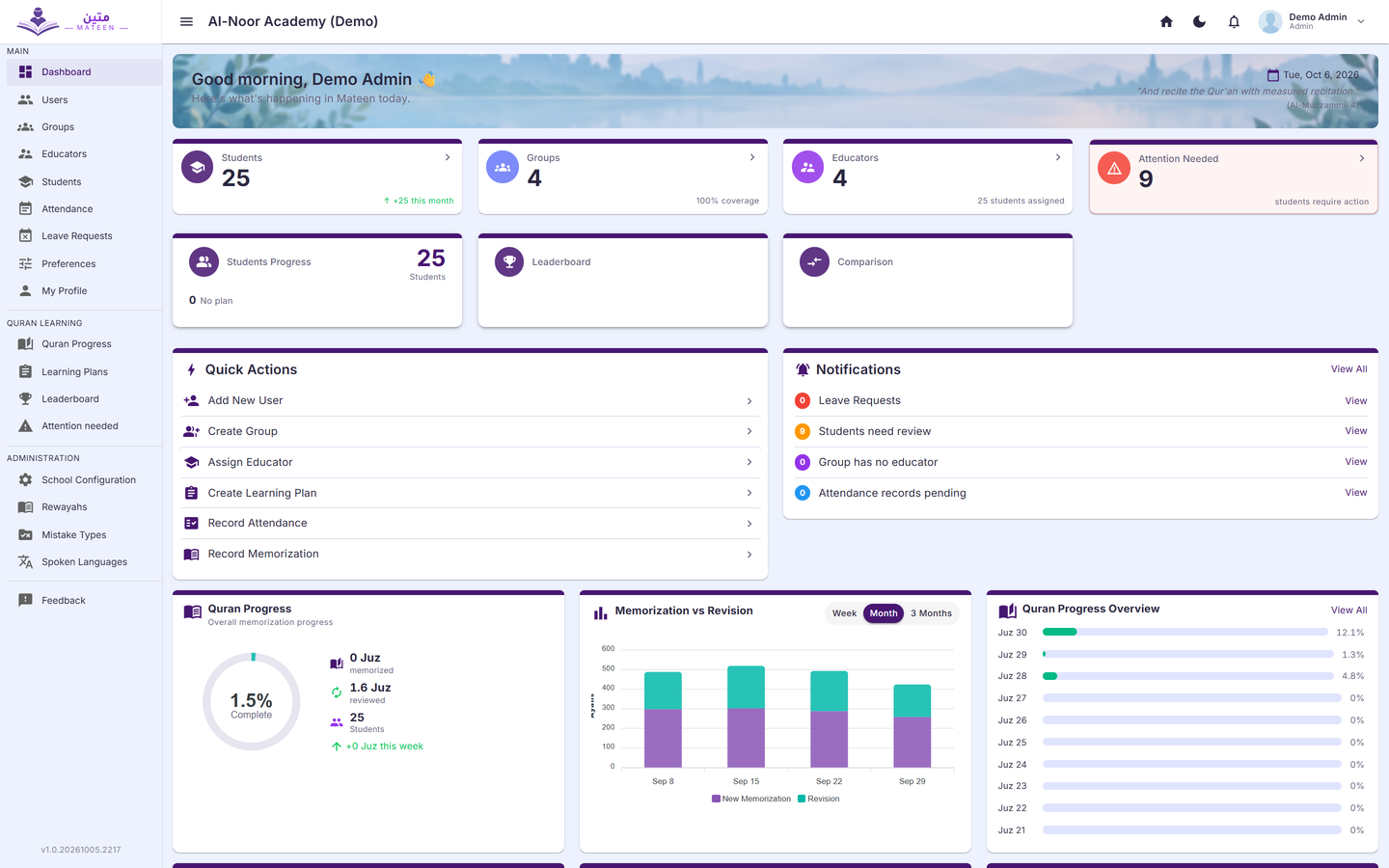This screenshot has height=868, width=1389.
Task: Click the Feedback sidebar icon
Action: [x=25, y=600]
